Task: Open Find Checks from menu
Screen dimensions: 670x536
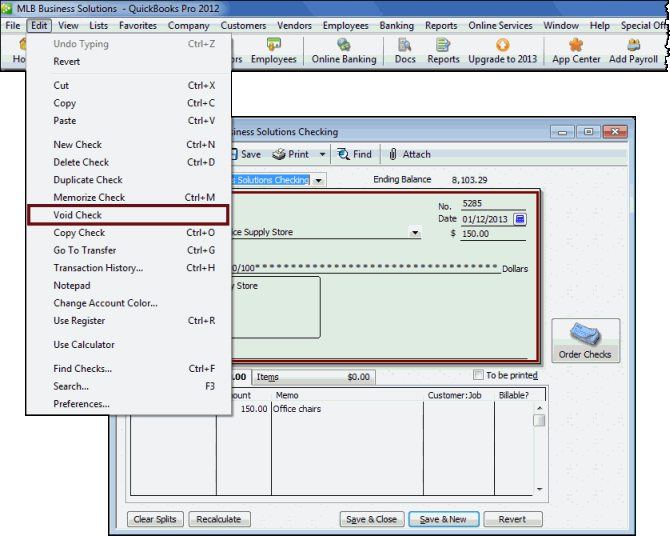Action: pyautogui.click(x=128, y=368)
